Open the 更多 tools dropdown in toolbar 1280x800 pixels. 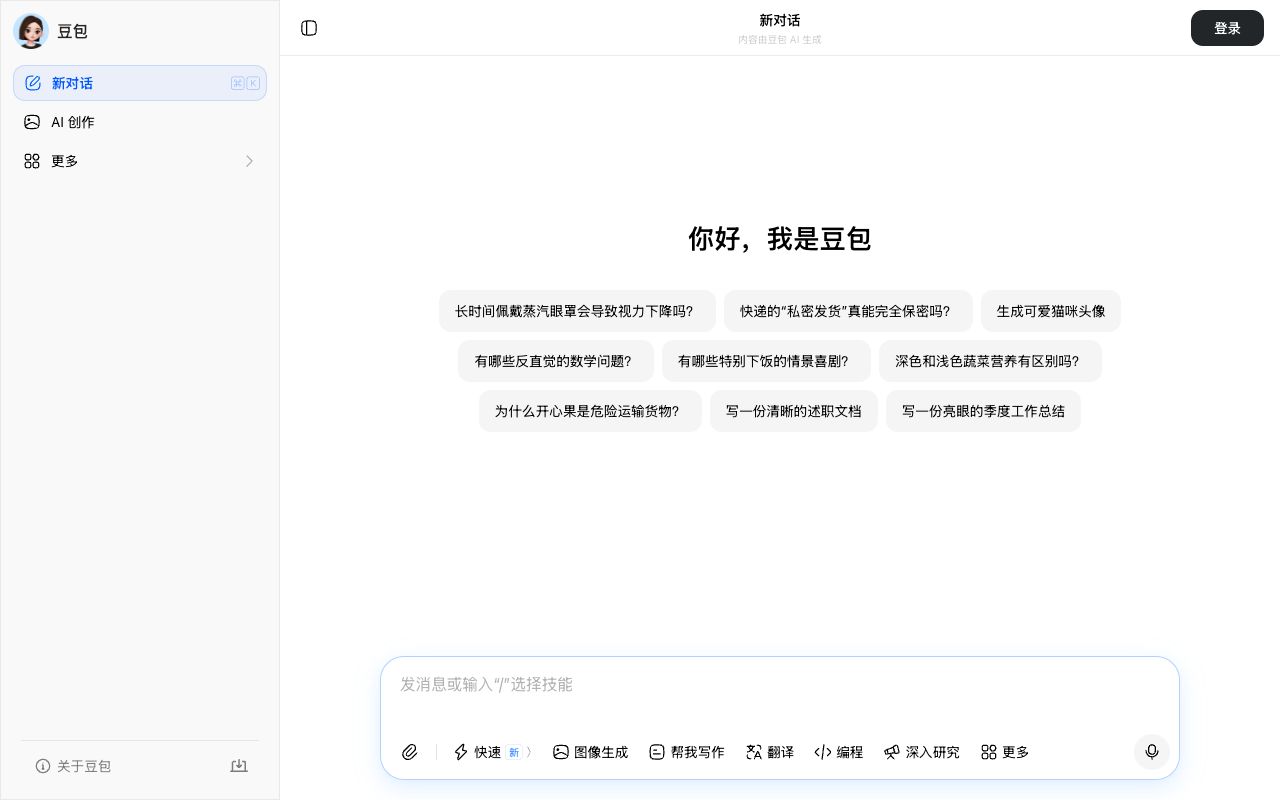(x=1004, y=752)
